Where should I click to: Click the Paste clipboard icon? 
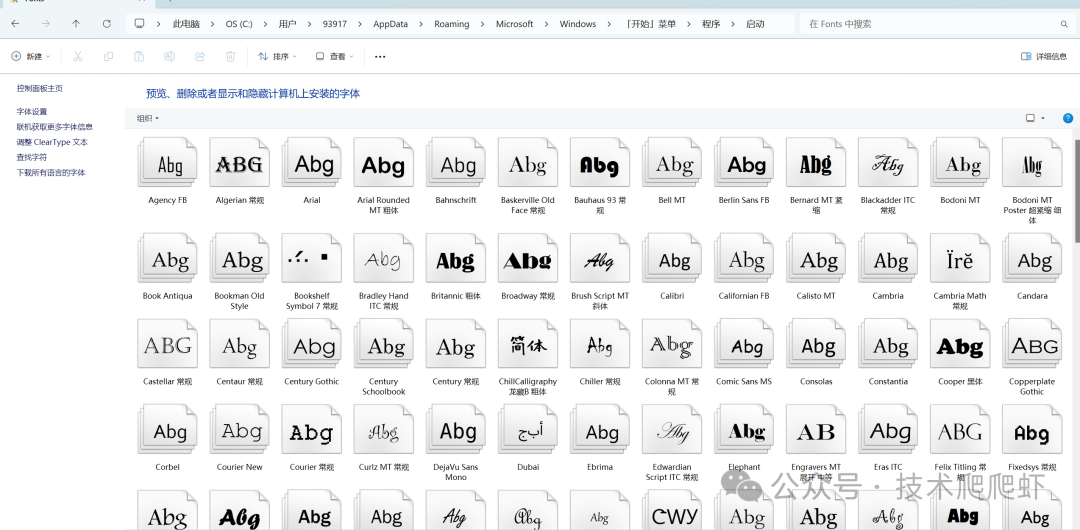click(x=139, y=57)
